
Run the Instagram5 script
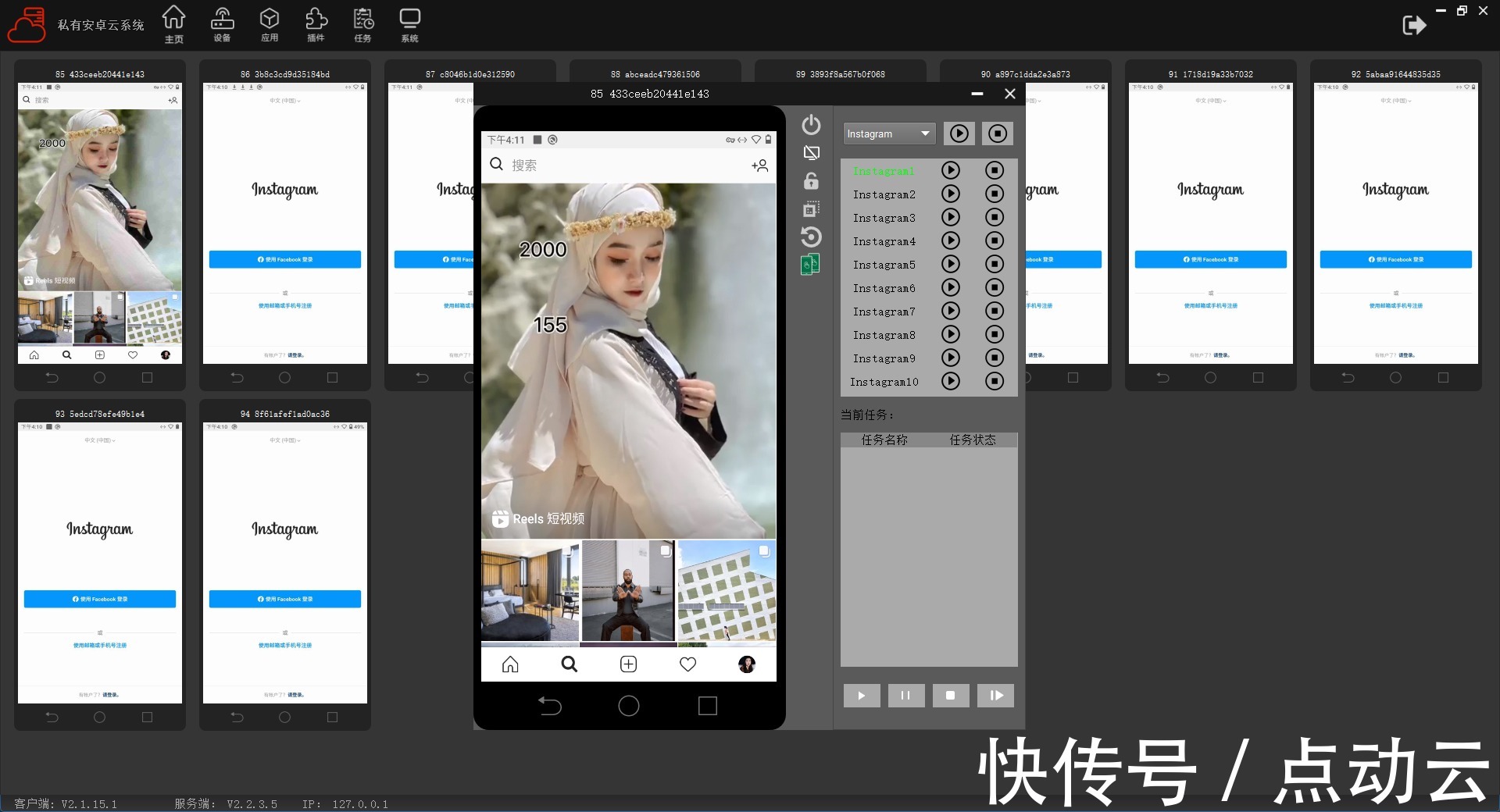(951, 264)
